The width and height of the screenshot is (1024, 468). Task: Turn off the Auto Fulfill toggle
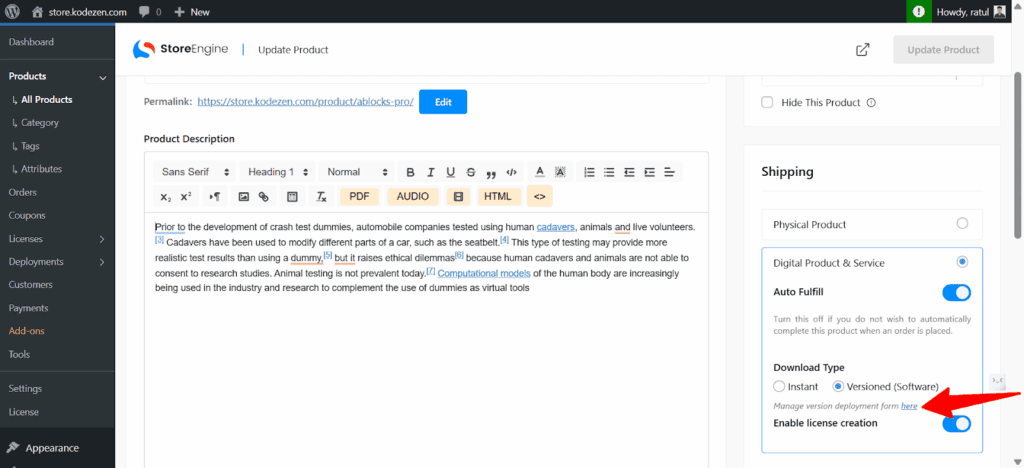pyautogui.click(x=956, y=293)
